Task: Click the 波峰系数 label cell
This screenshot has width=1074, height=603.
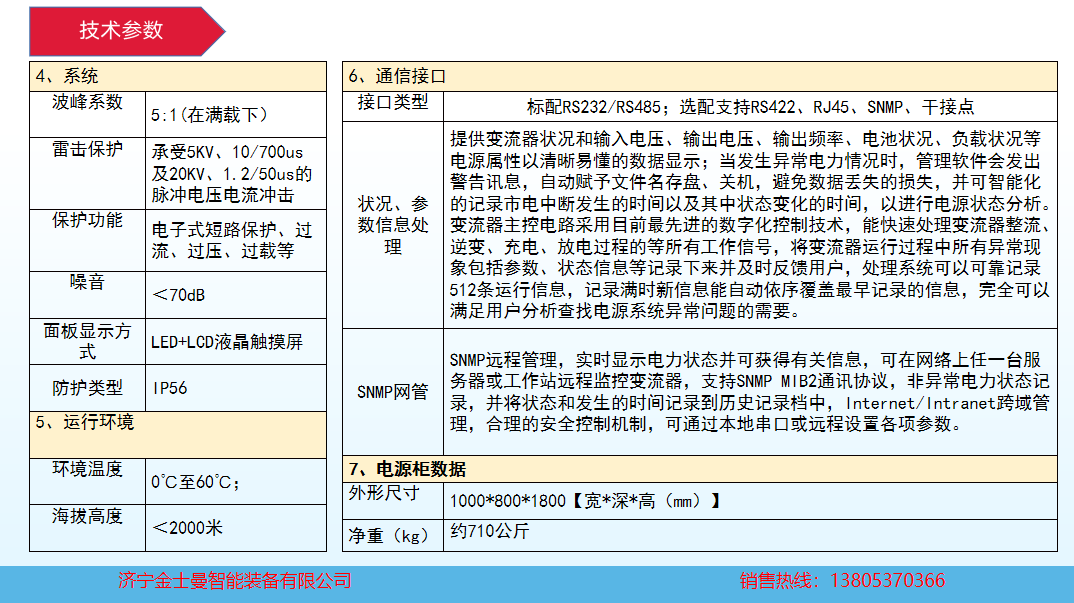Action: (88, 102)
